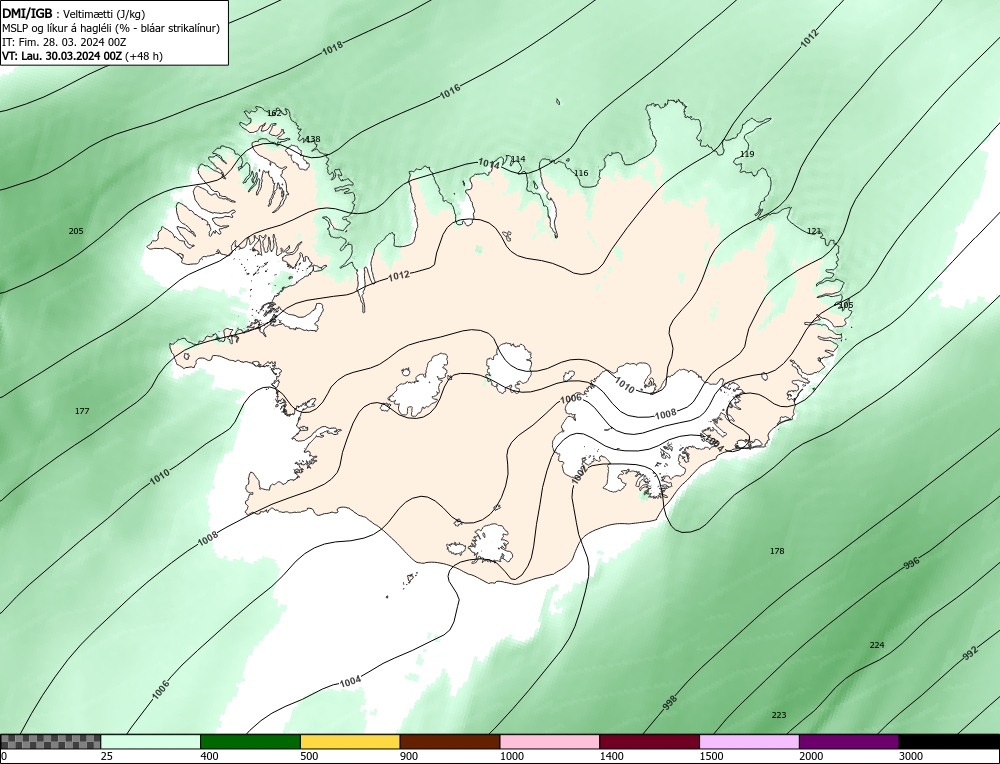Viewport: 1000px width, 764px height.
Task: Click the legend scale number 25
Action: click(107, 756)
